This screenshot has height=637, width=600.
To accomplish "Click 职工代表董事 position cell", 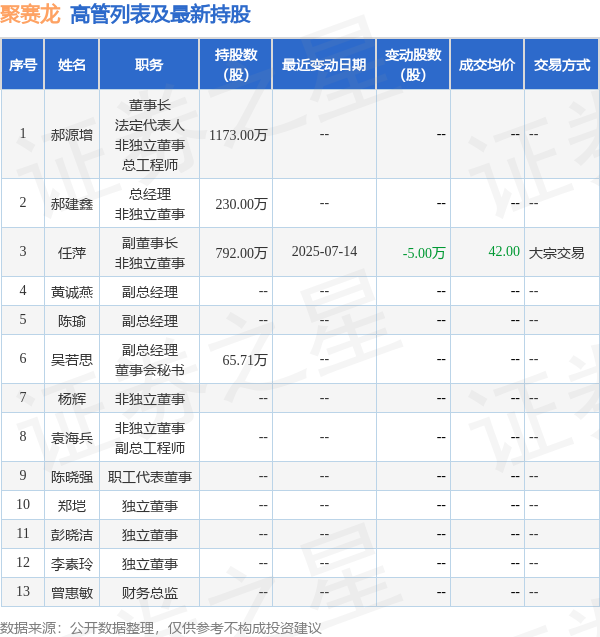I will (150, 477).
